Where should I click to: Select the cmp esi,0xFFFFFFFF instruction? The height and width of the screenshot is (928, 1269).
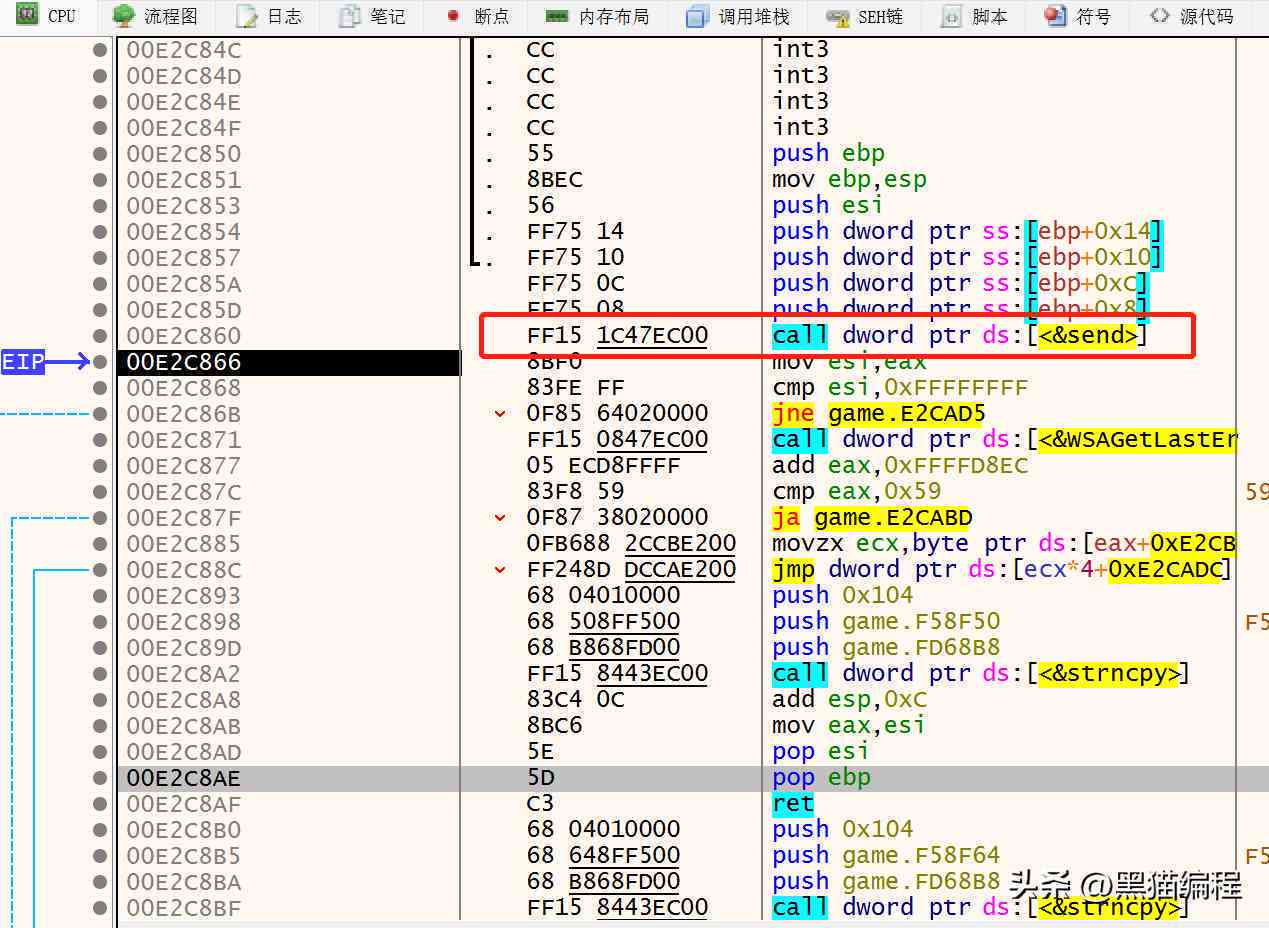900,388
